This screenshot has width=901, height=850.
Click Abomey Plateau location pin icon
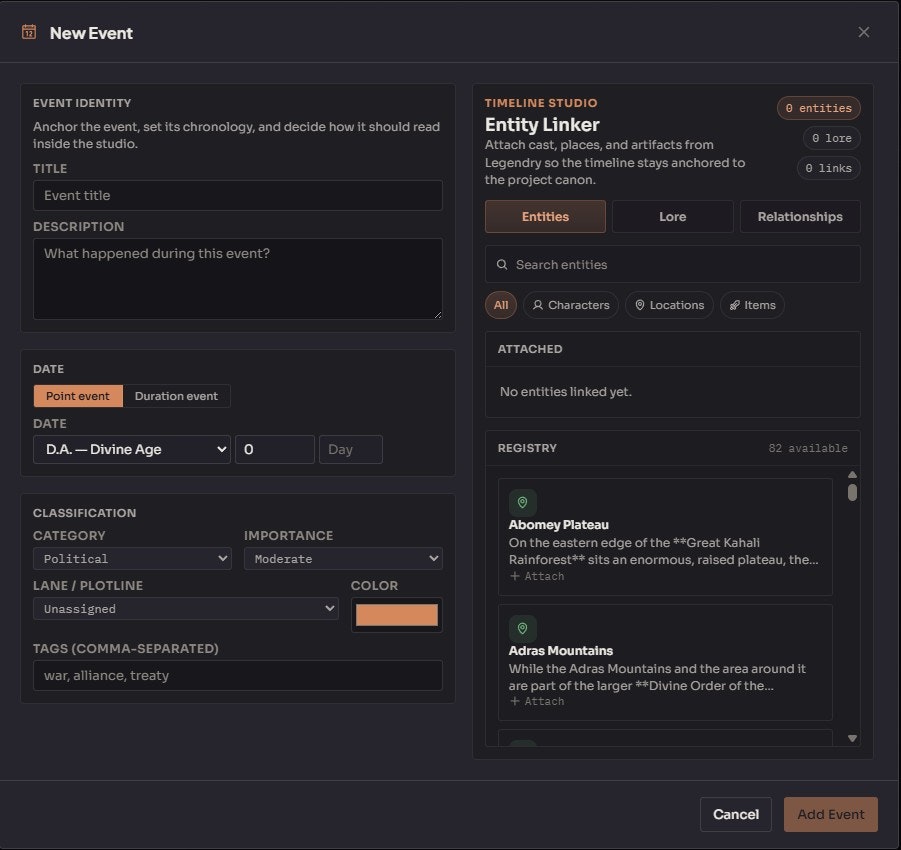point(522,503)
